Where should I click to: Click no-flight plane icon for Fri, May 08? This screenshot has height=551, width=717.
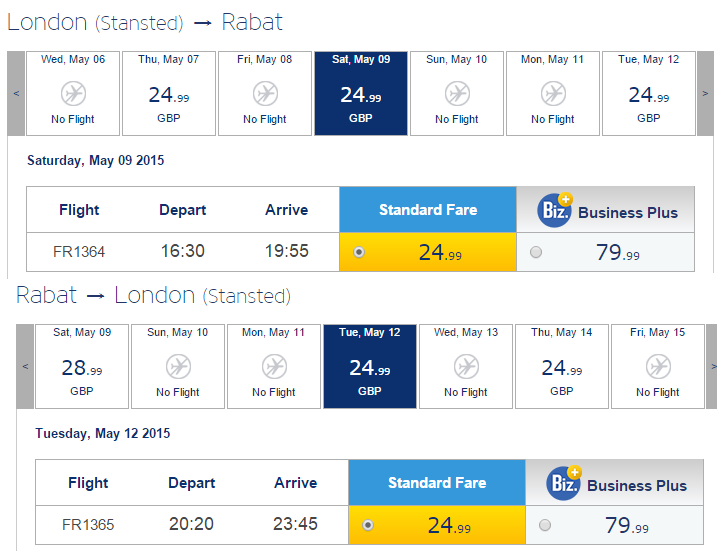tap(265, 94)
